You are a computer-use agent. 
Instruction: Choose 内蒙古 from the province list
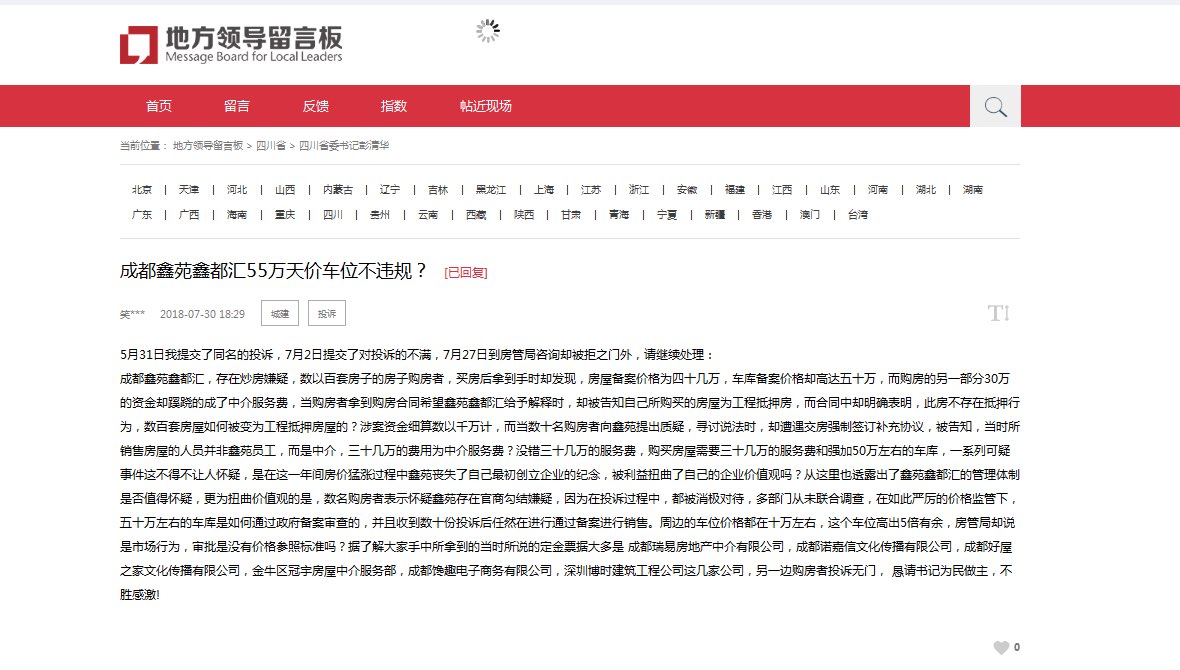[x=338, y=190]
